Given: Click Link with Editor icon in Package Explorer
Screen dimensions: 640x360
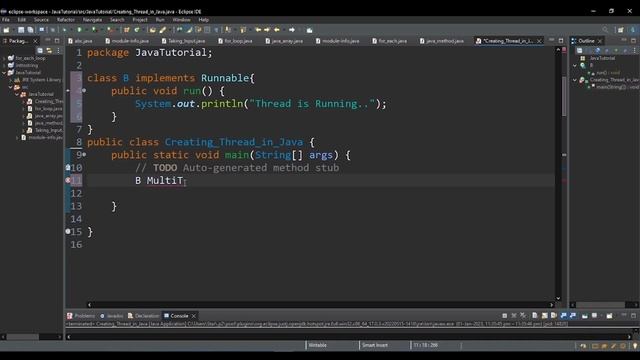Looking at the screenshot, I should (49, 51).
